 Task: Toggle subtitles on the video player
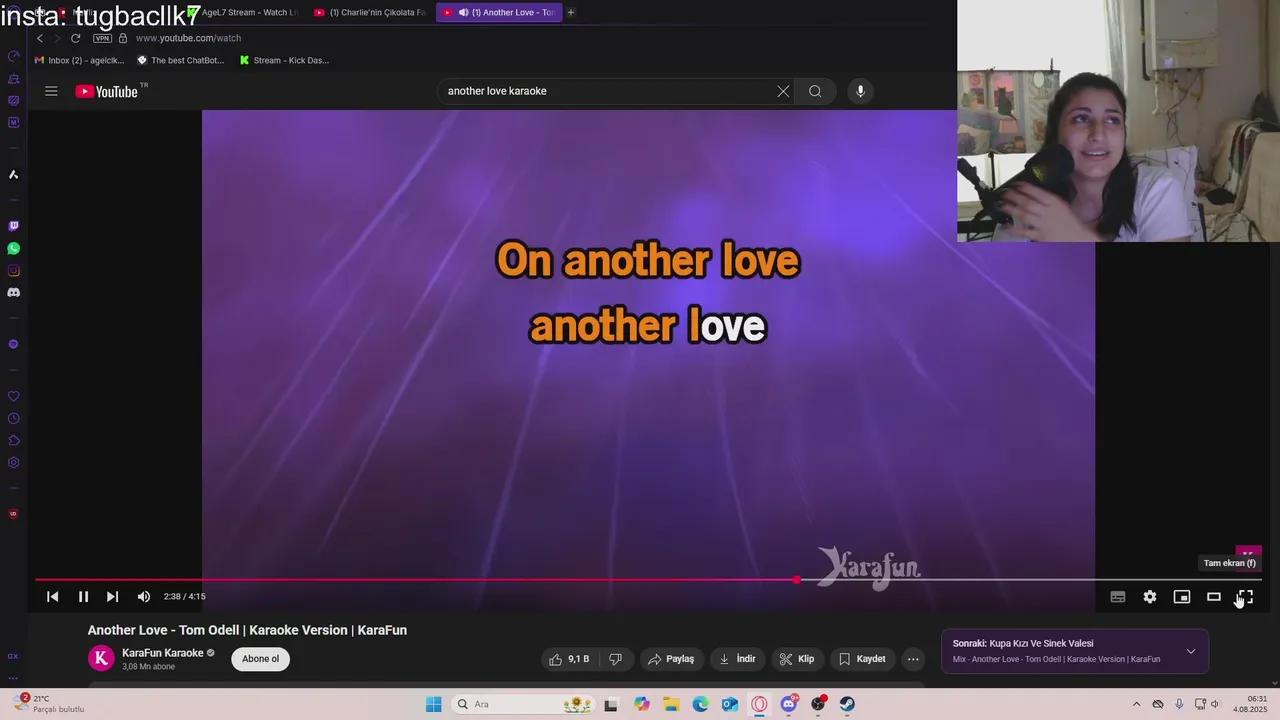pos(1118,597)
